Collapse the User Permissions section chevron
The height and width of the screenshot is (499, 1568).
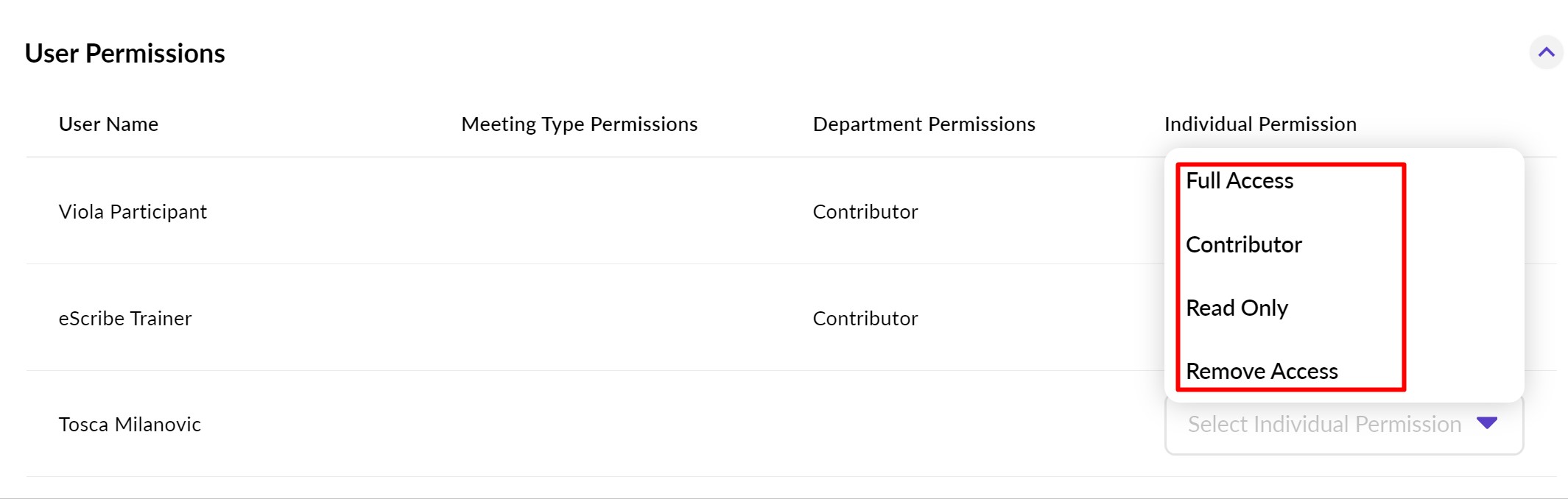pos(1546,52)
